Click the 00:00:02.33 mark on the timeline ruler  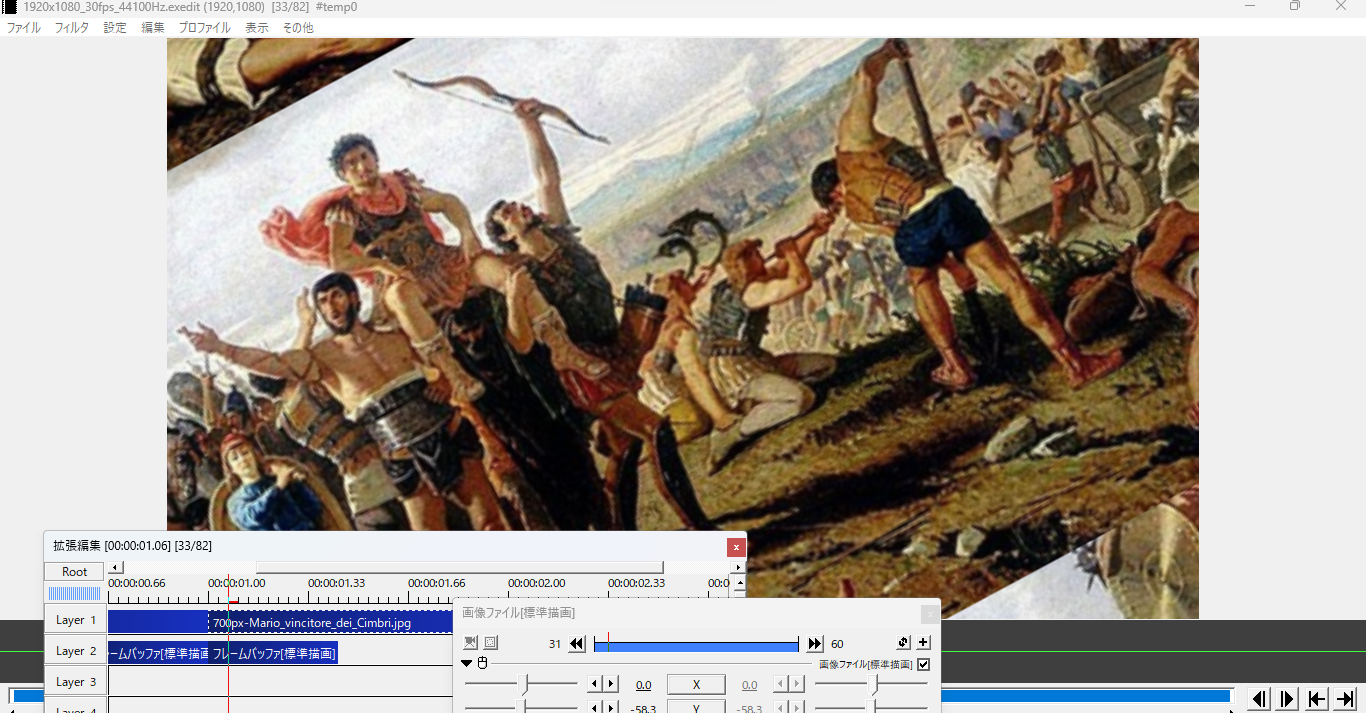pos(637,583)
